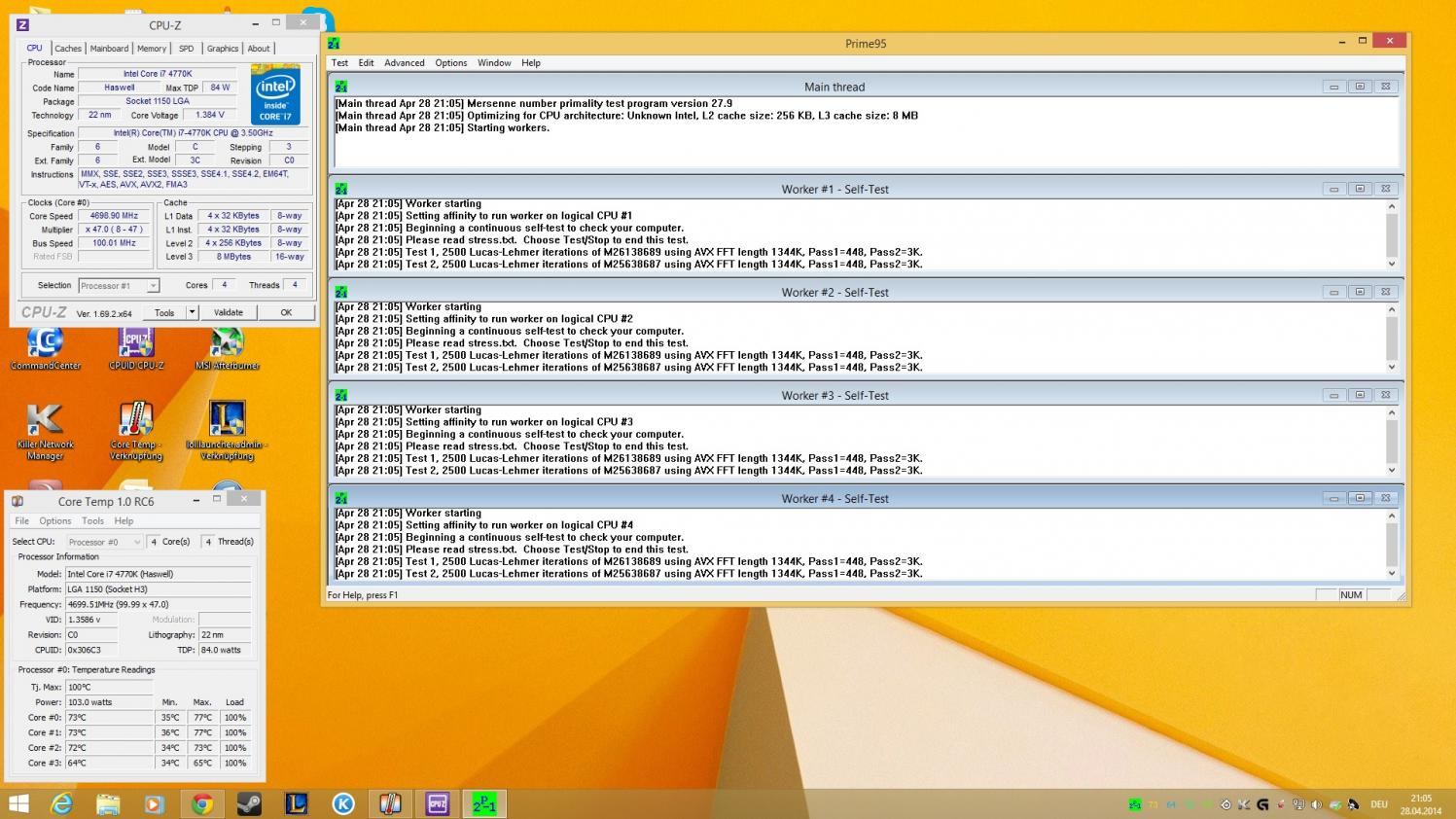The width and height of the screenshot is (1456, 819).
Task: Click the Worker #1 window icon
Action: (x=340, y=189)
